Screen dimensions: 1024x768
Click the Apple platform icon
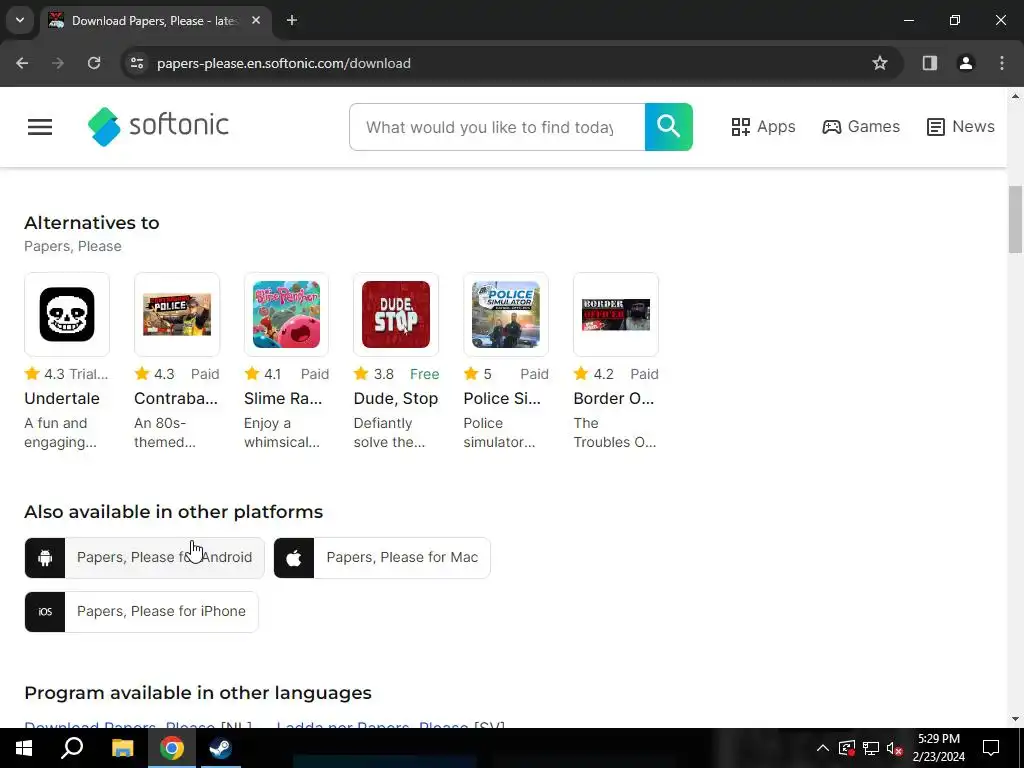tap(294, 558)
